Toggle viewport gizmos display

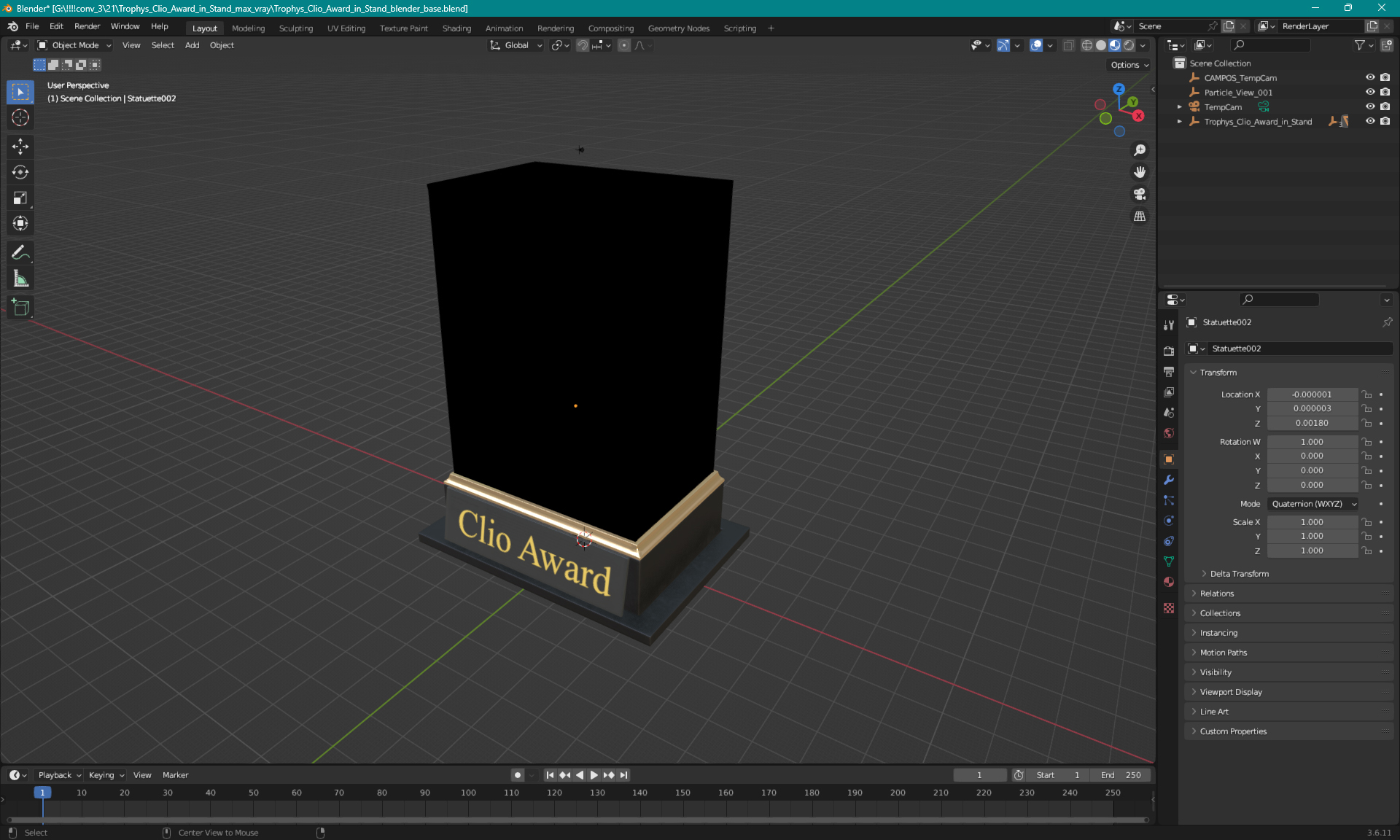[1003, 45]
